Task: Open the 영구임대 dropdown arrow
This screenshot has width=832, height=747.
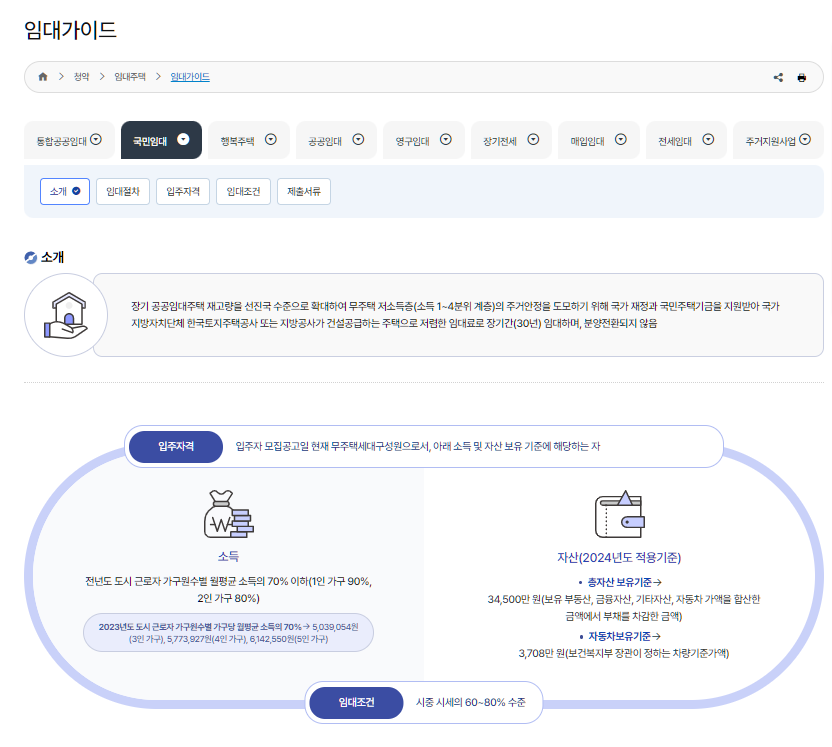Action: coord(446,139)
